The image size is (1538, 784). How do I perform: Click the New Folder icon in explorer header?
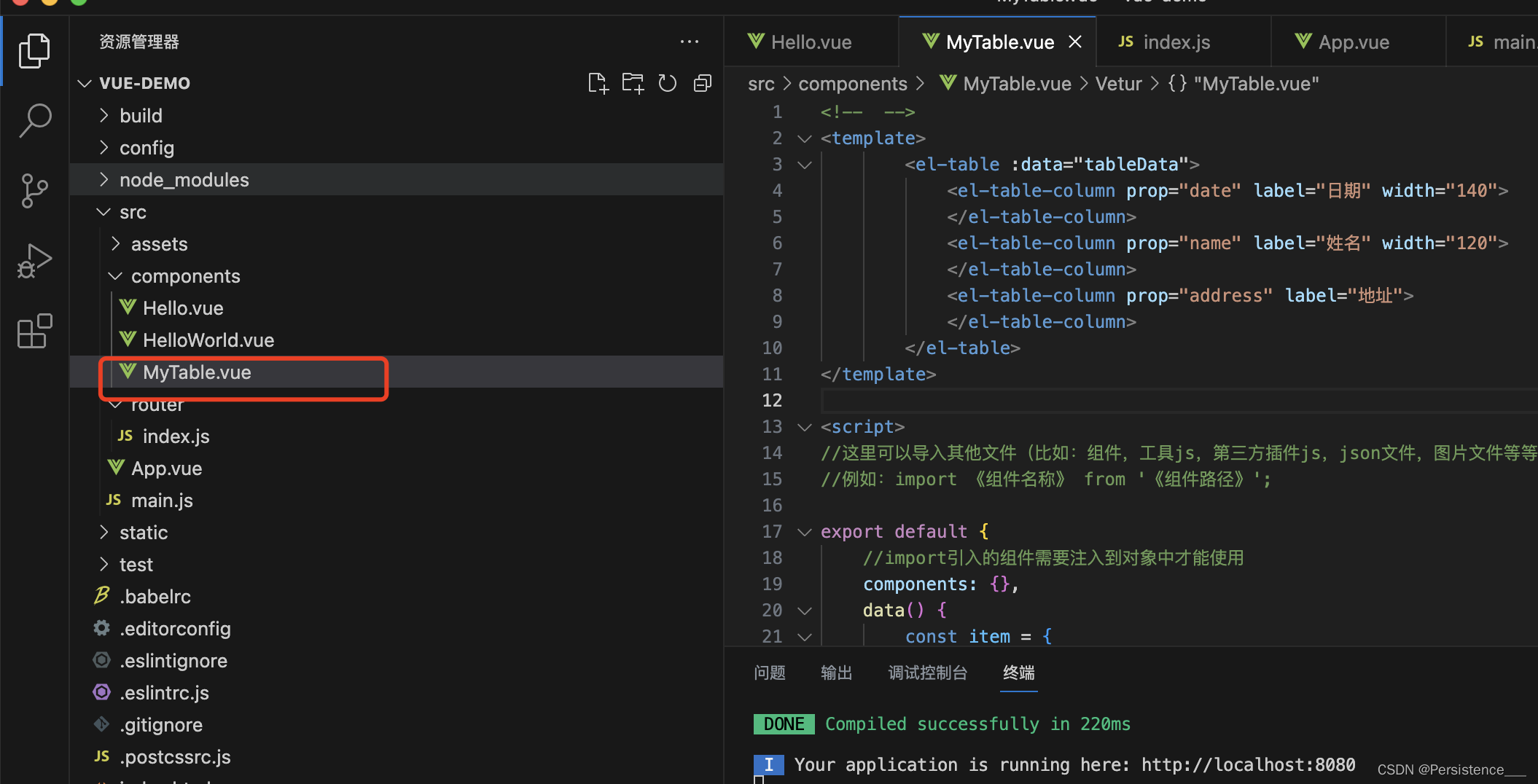click(633, 83)
